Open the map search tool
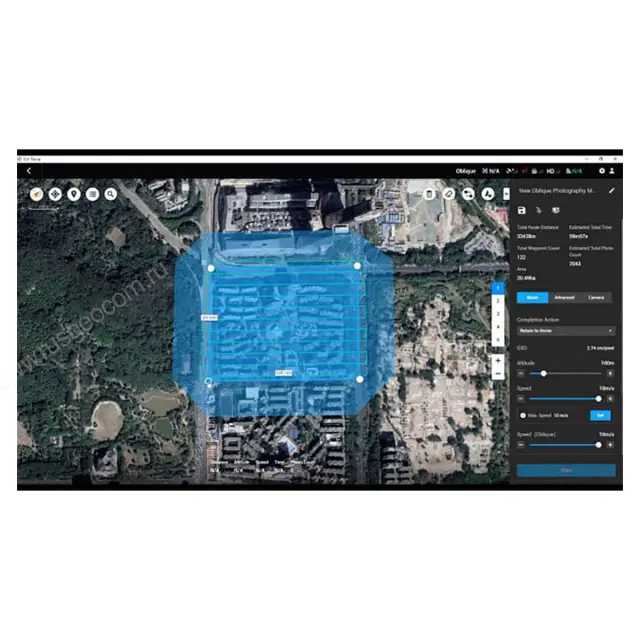This screenshot has width=640, height=640. coord(110,193)
